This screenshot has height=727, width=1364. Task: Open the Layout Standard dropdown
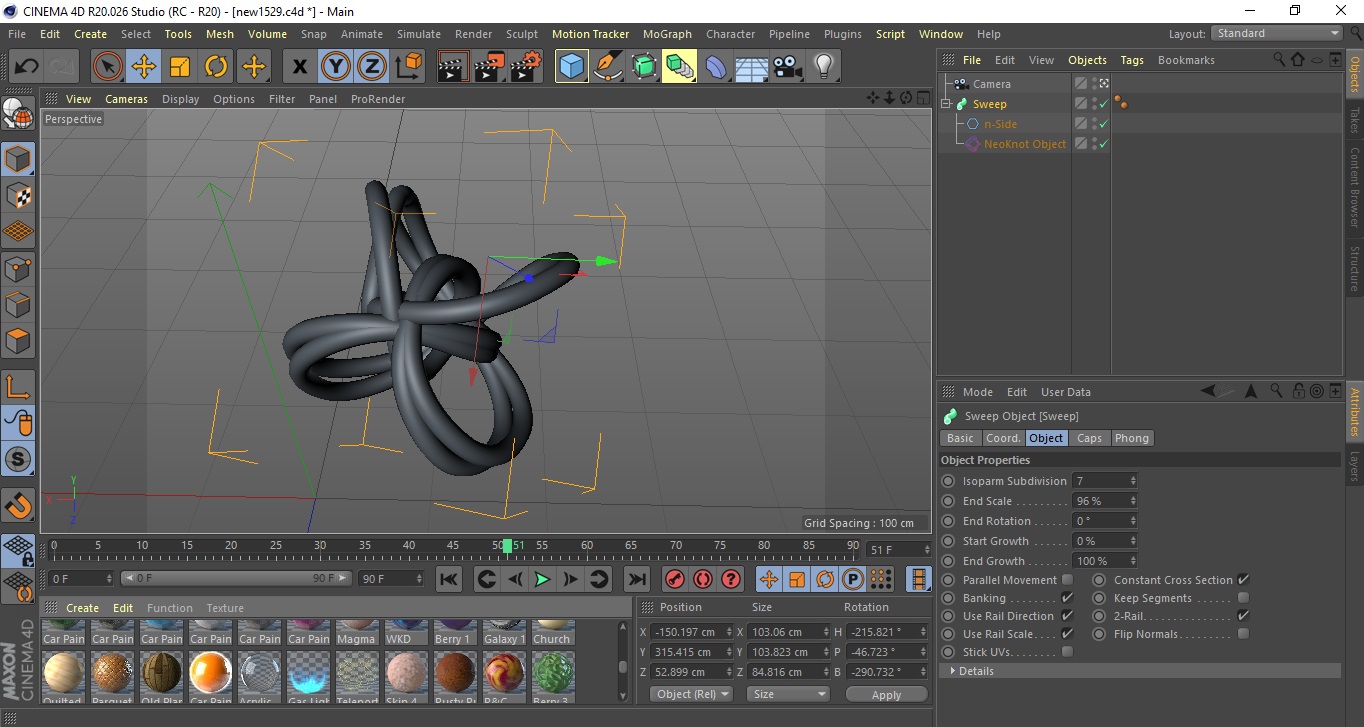(1276, 33)
